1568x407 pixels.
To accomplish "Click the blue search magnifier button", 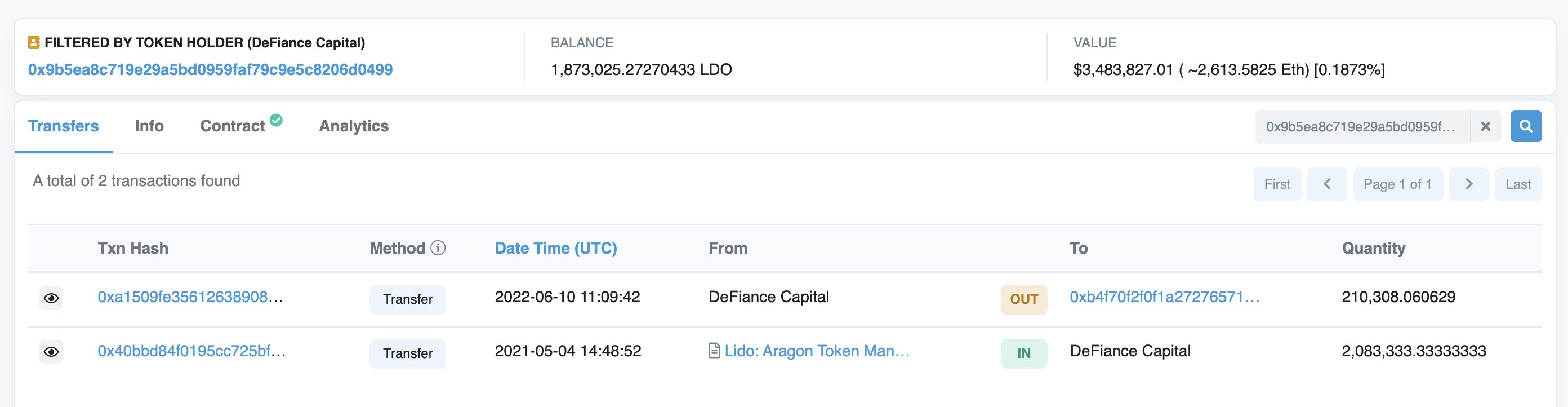I will (x=1525, y=126).
